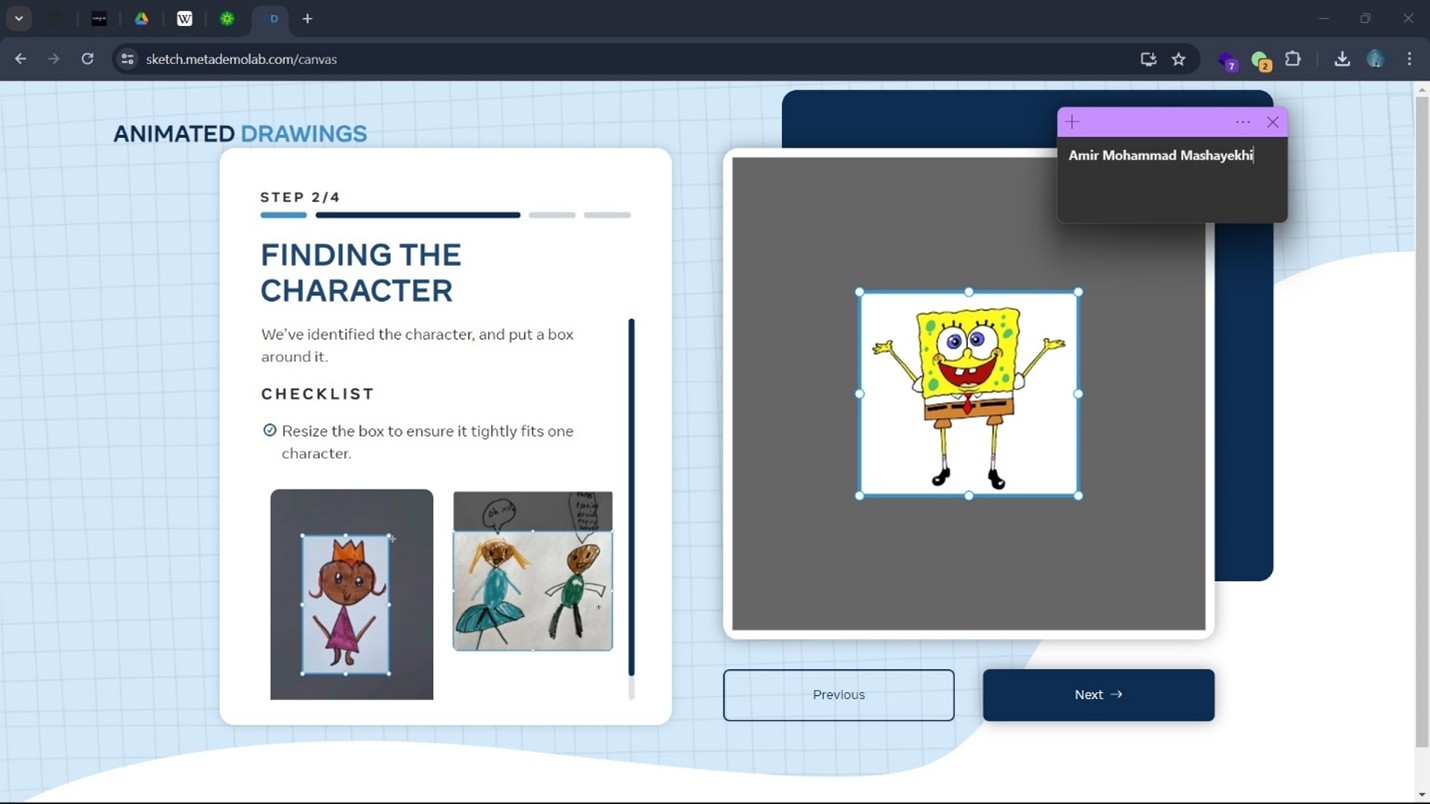The height and width of the screenshot is (804, 1430).
Task: Switch to the Google Drive tab
Action: 142,19
